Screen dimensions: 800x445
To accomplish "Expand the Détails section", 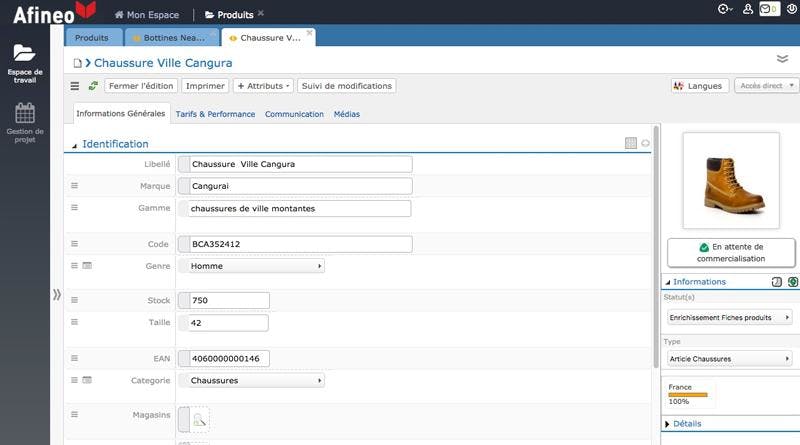I will pyautogui.click(x=667, y=424).
